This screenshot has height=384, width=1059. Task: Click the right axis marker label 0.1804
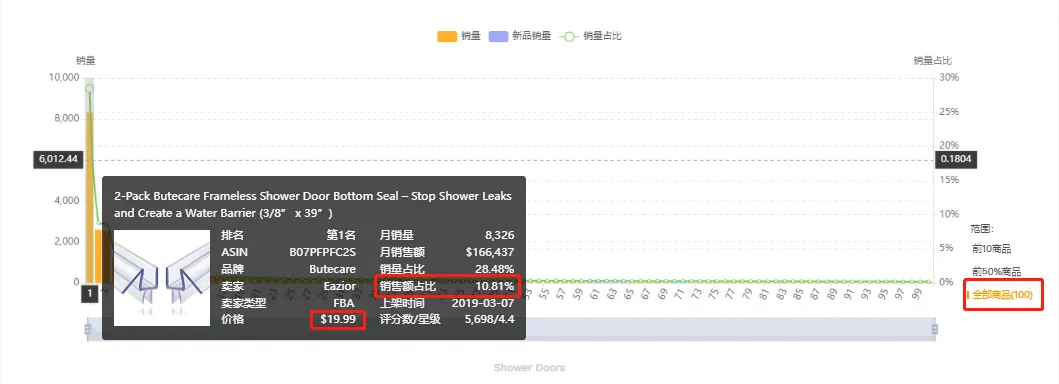pos(956,160)
